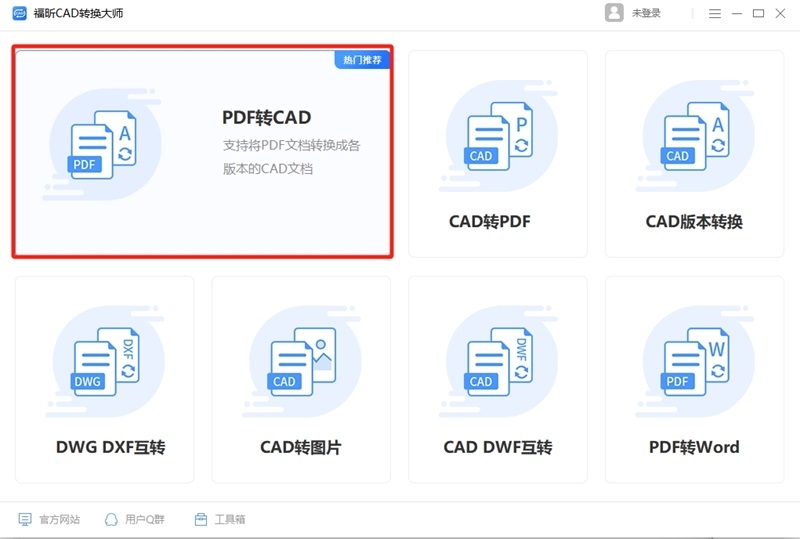800x539 pixels.
Task: Click the 热门推荐 badge
Action: coord(362,60)
